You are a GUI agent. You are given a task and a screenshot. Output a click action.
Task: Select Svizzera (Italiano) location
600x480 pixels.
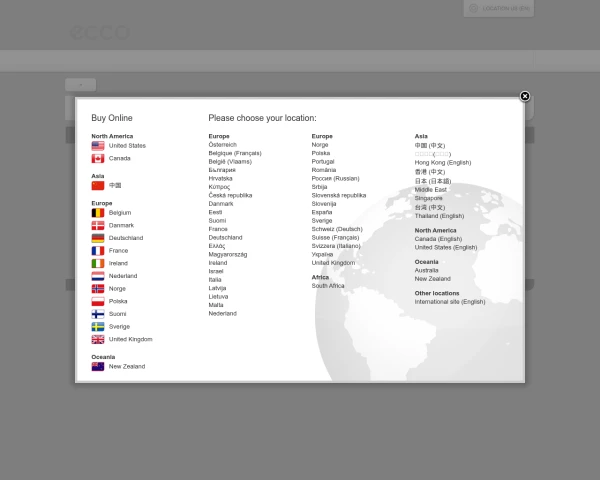[336, 246]
